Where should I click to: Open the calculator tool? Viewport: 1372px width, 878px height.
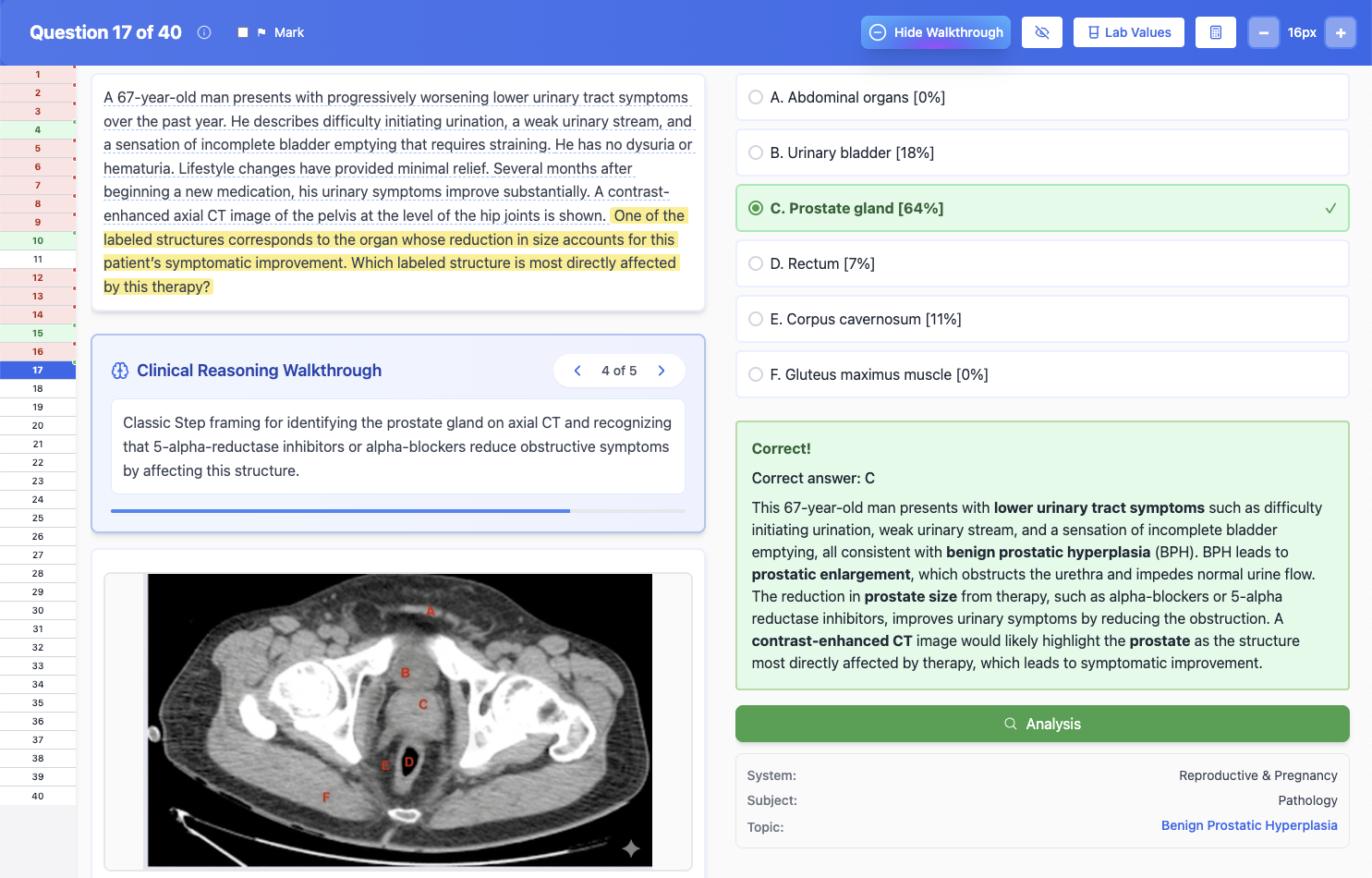[x=1216, y=32]
